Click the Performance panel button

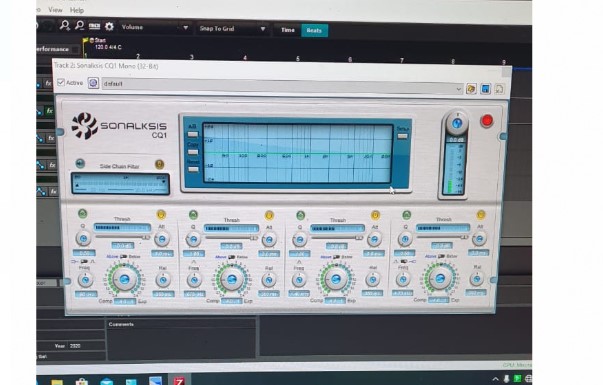[58, 49]
